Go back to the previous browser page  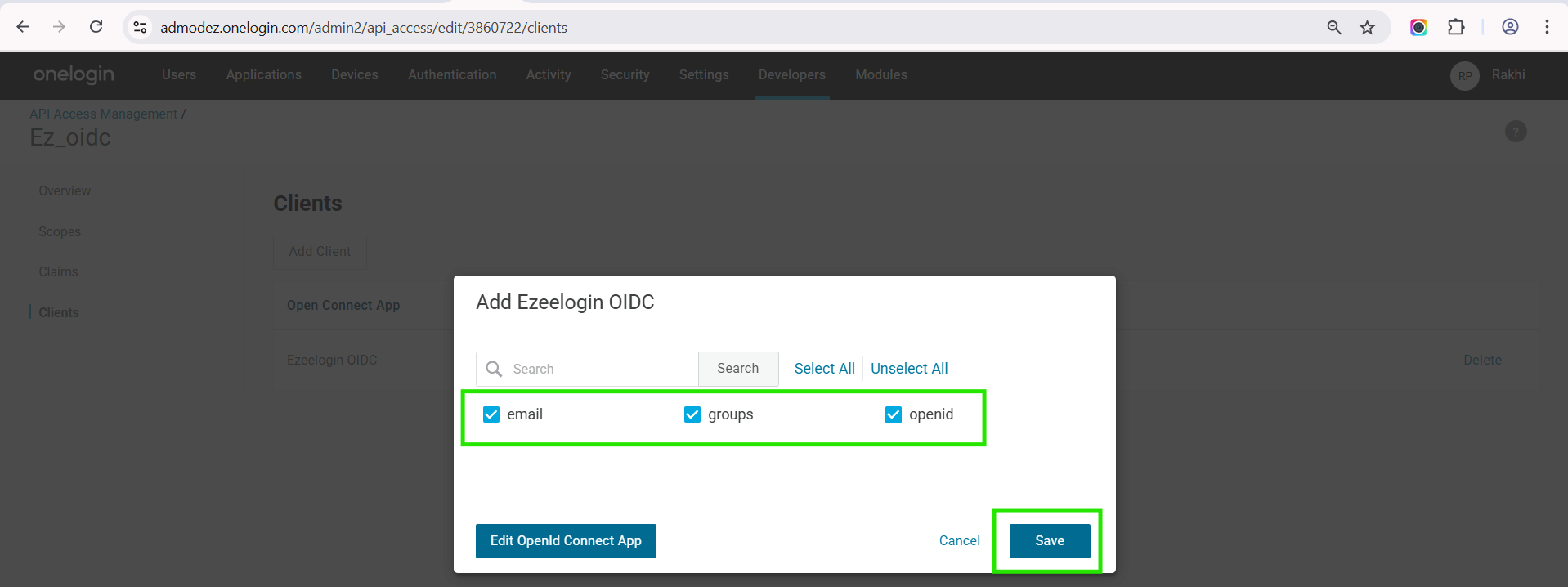[23, 27]
